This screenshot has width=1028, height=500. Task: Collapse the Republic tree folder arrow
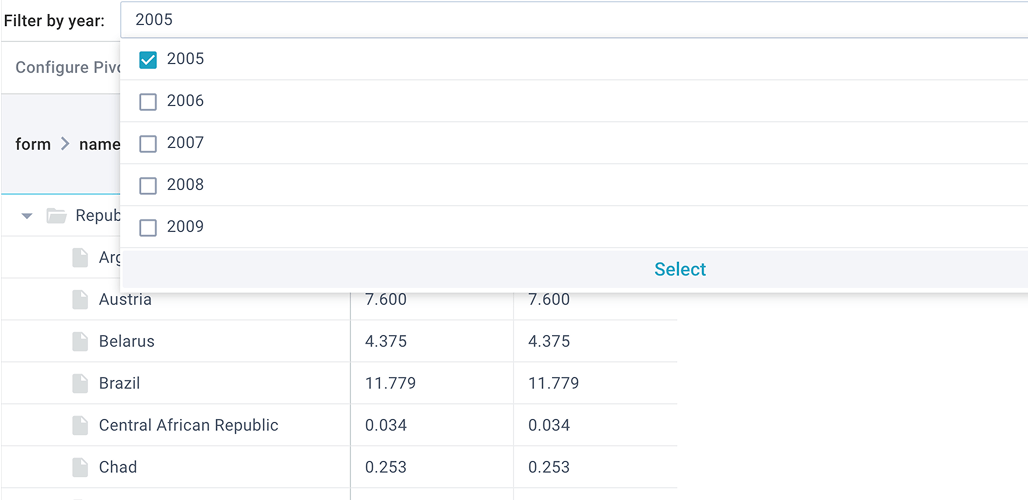click(x=27, y=216)
